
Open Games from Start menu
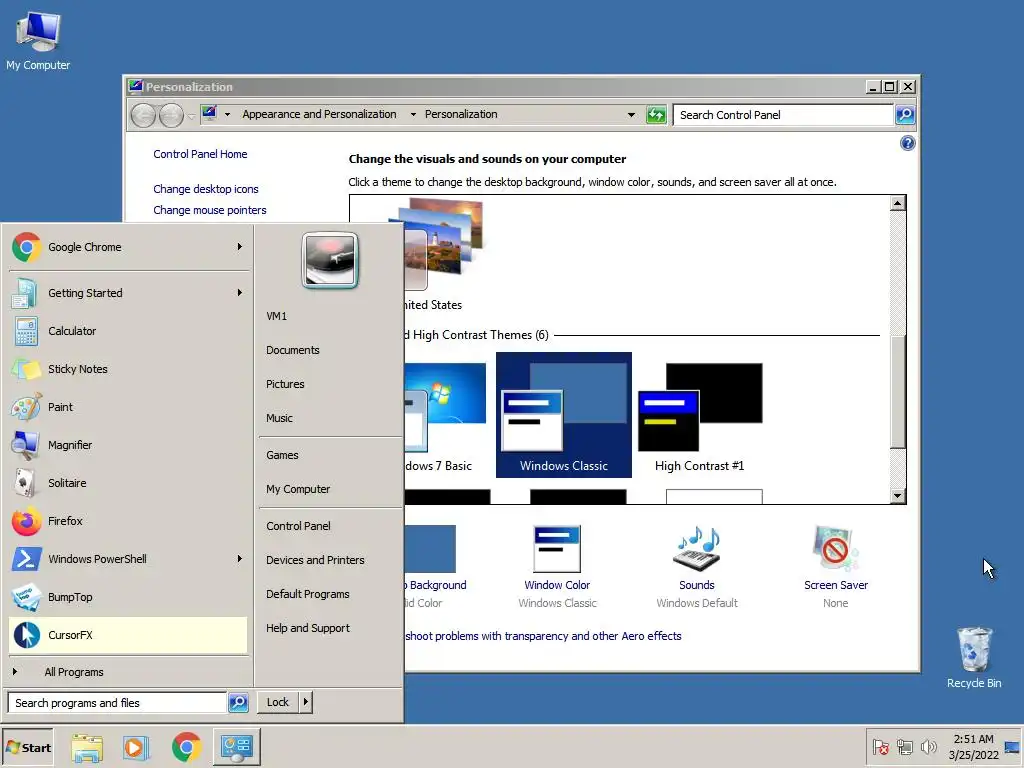pyautogui.click(x=330, y=455)
